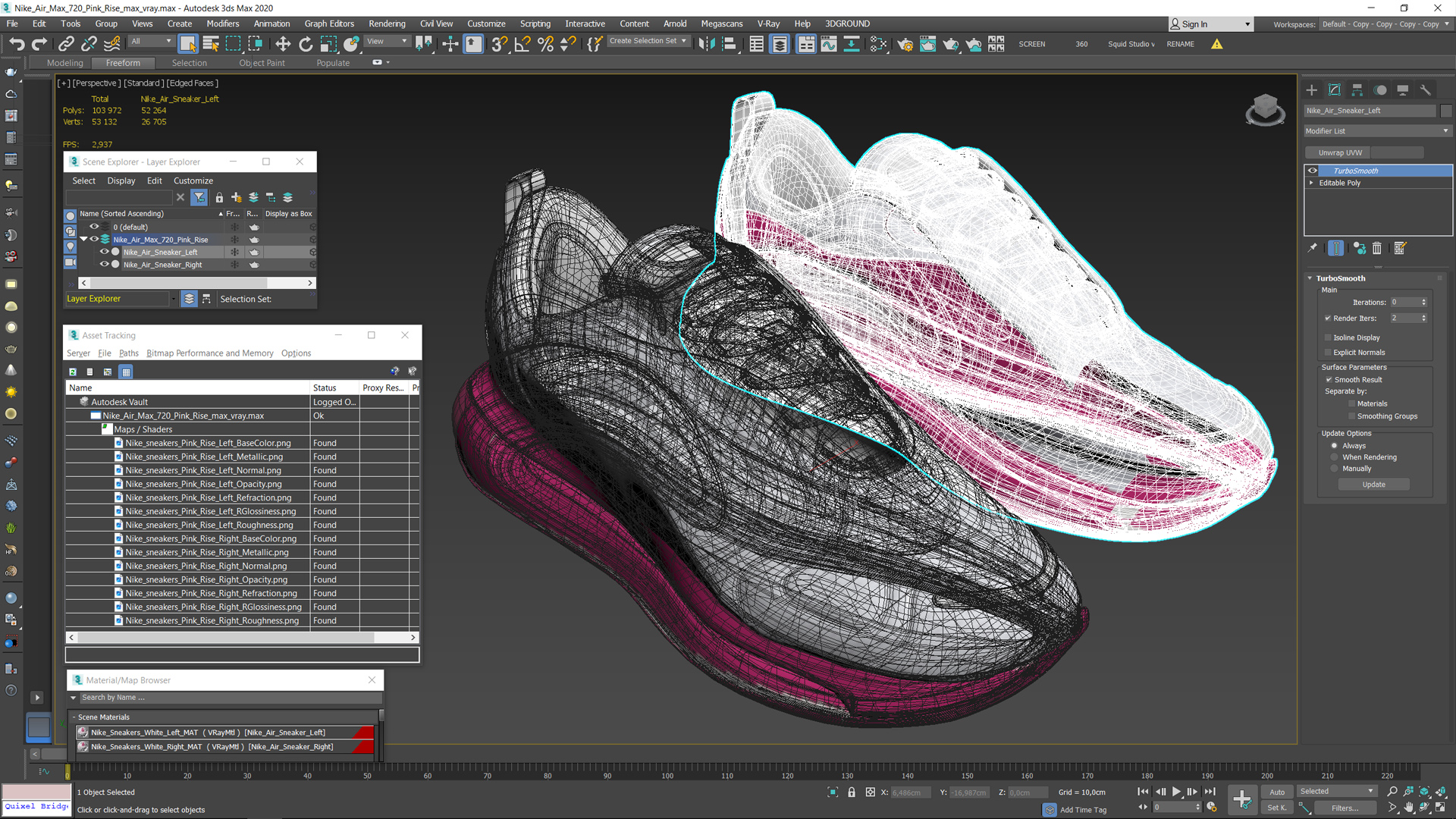Open Render Setup teapot icon

(905, 44)
